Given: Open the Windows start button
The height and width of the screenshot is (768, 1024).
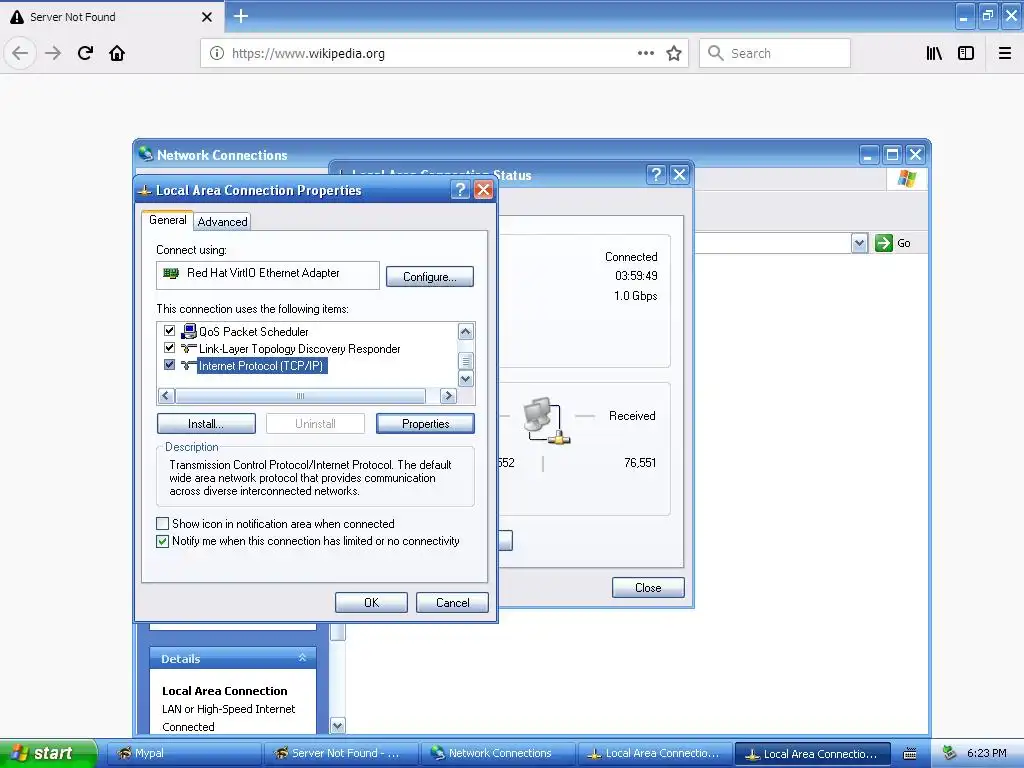Looking at the screenshot, I should tap(48, 753).
